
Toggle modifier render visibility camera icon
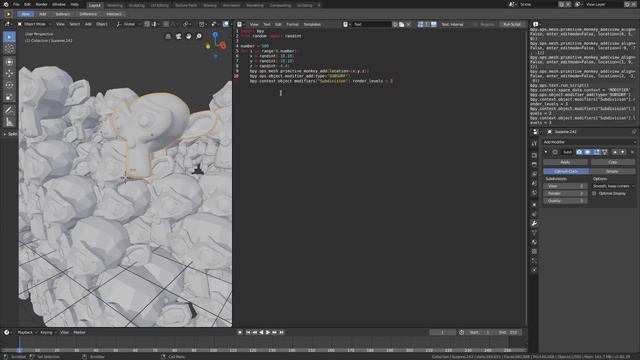579,152
